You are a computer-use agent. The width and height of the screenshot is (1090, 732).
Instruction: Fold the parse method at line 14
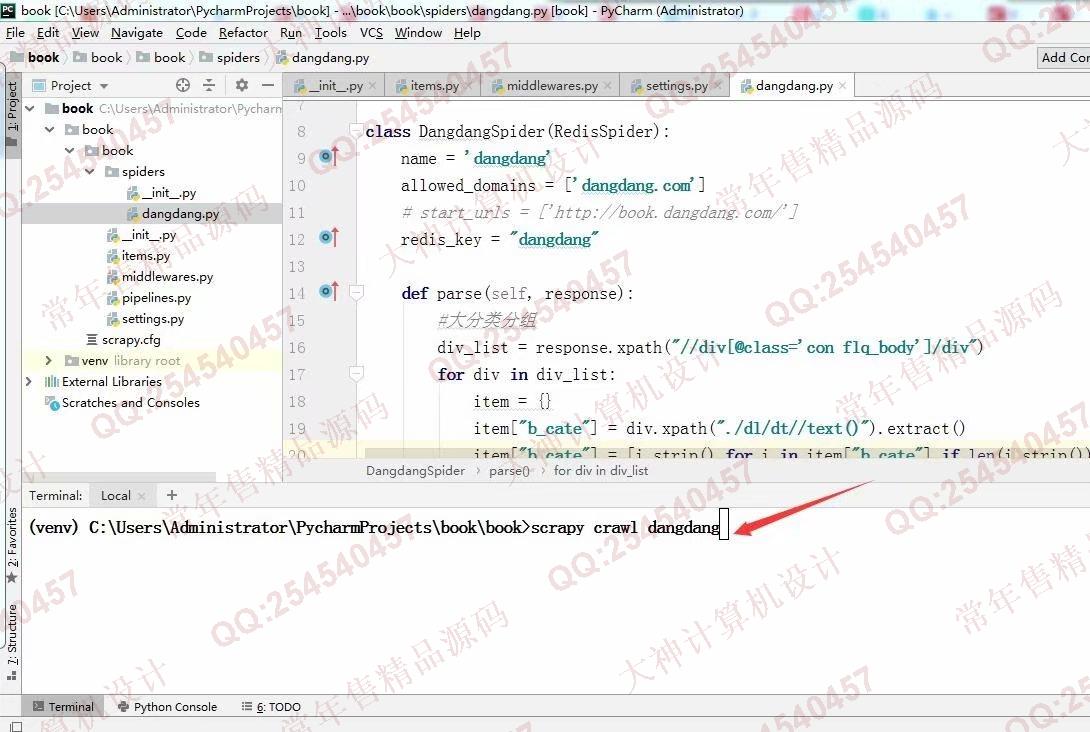pyautogui.click(x=356, y=293)
